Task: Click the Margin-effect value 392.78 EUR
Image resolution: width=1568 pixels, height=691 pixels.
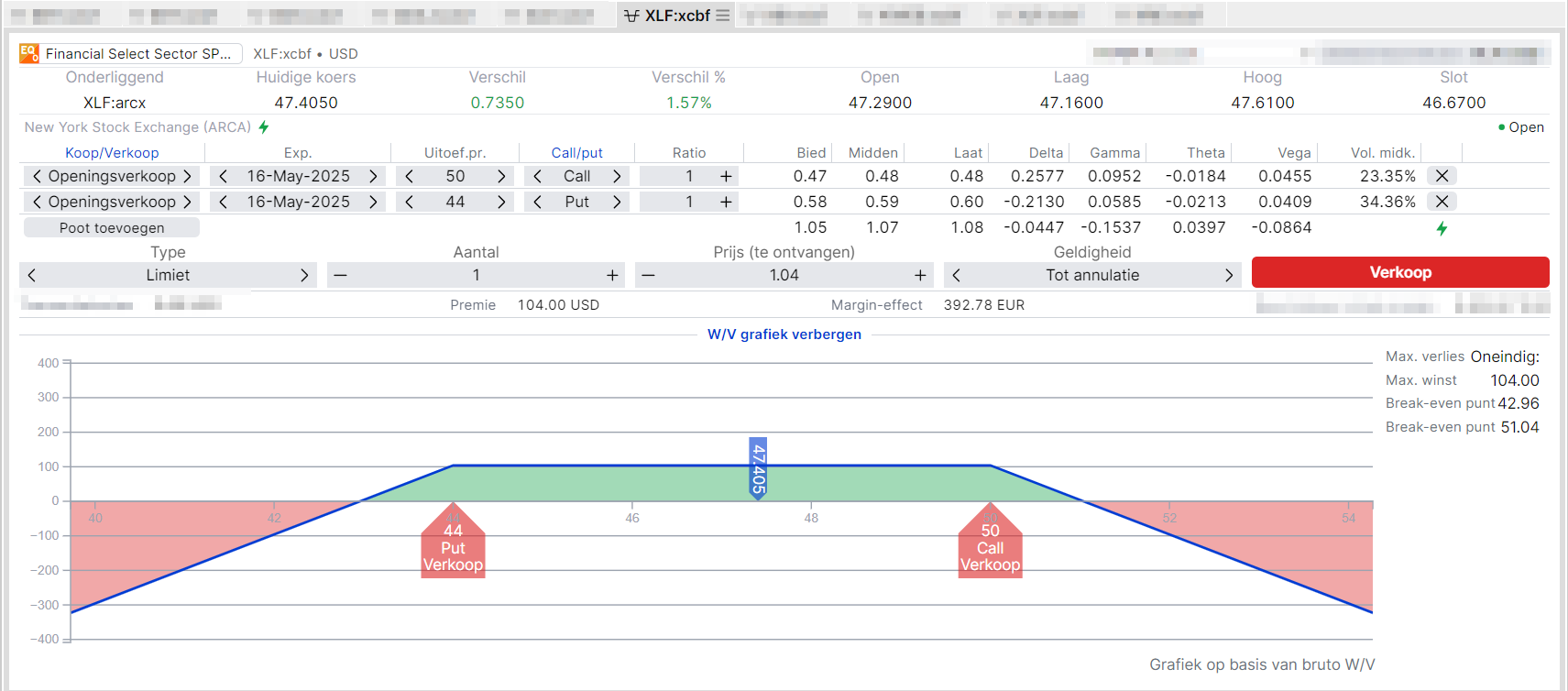Action: [984, 305]
